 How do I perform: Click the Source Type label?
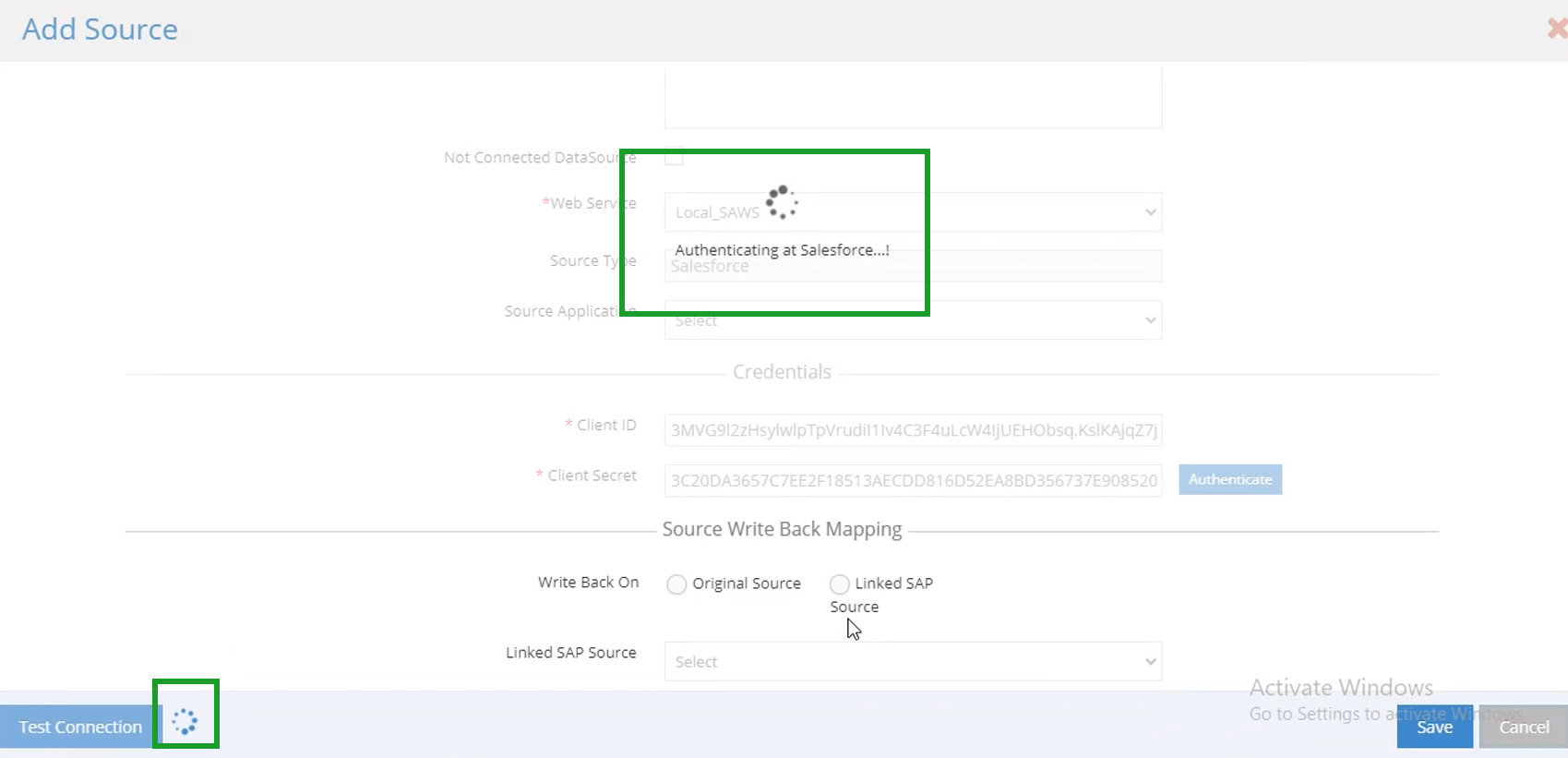coord(593,261)
